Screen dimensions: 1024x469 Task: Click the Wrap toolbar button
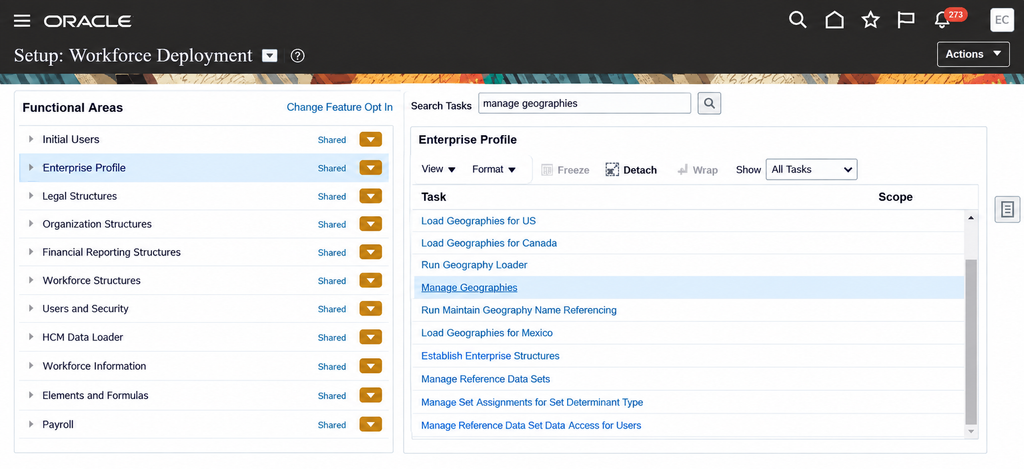[x=697, y=170]
